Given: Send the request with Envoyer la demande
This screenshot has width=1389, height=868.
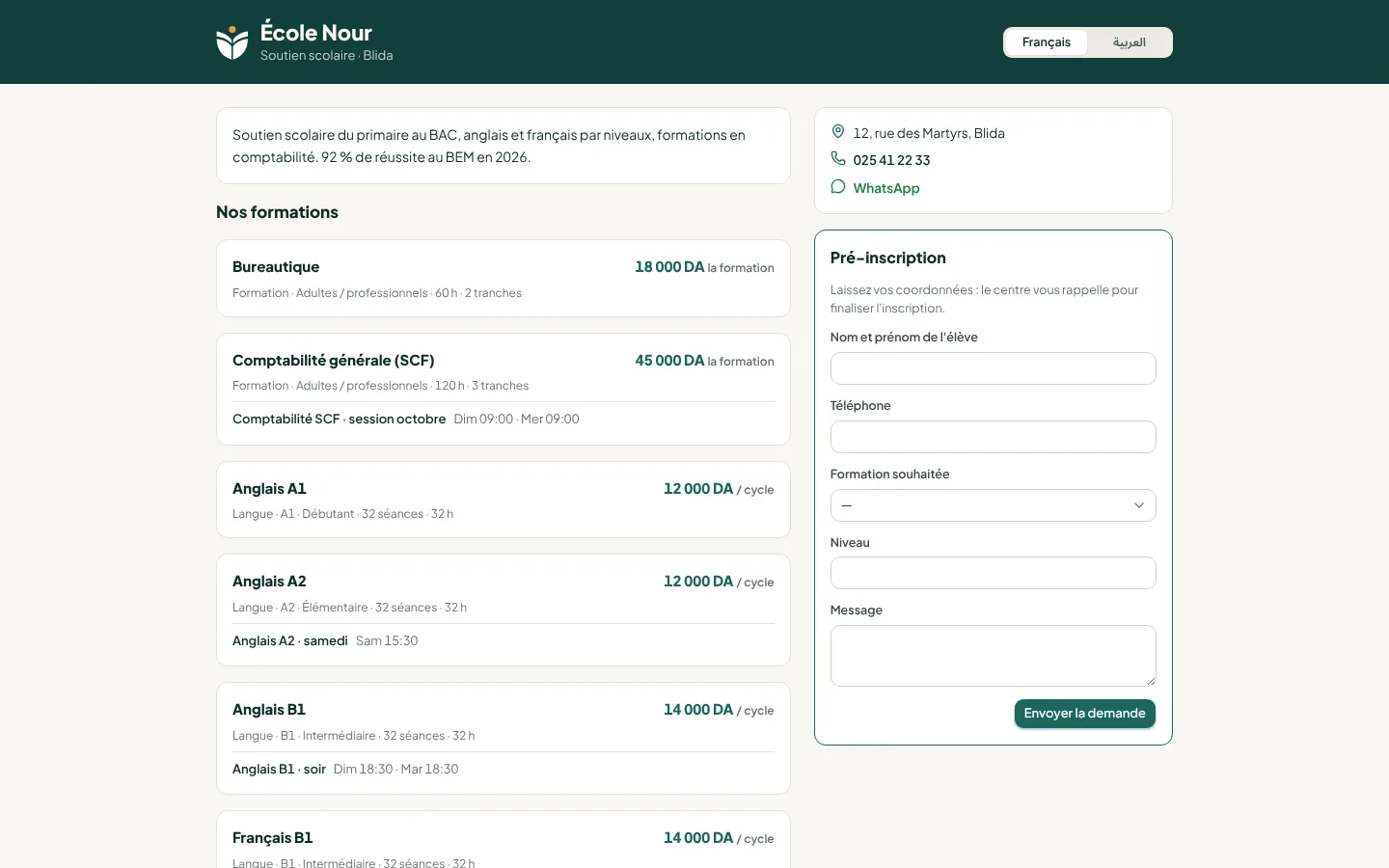Looking at the screenshot, I should click(x=1084, y=714).
